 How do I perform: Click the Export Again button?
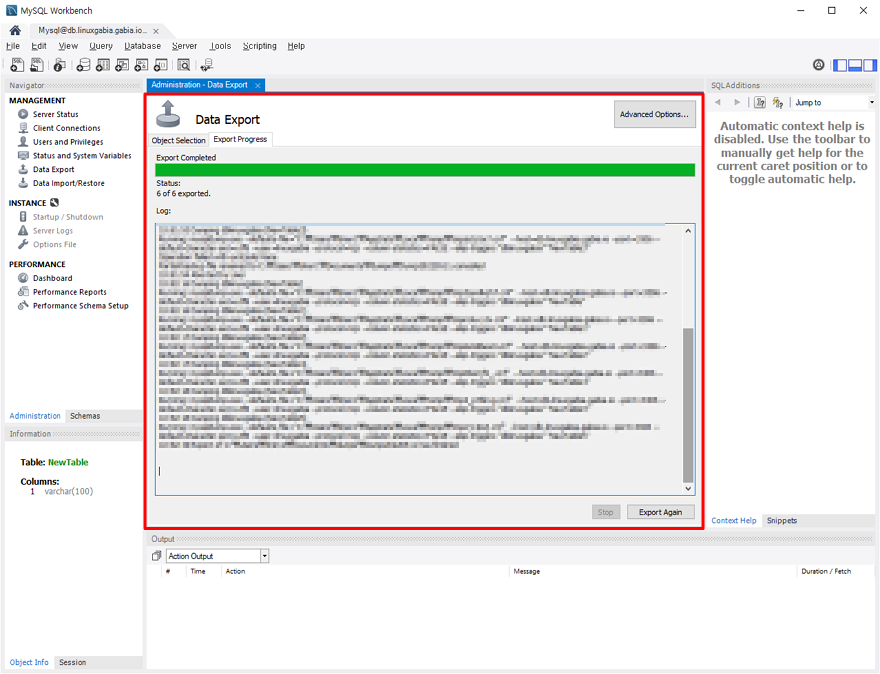(660, 512)
